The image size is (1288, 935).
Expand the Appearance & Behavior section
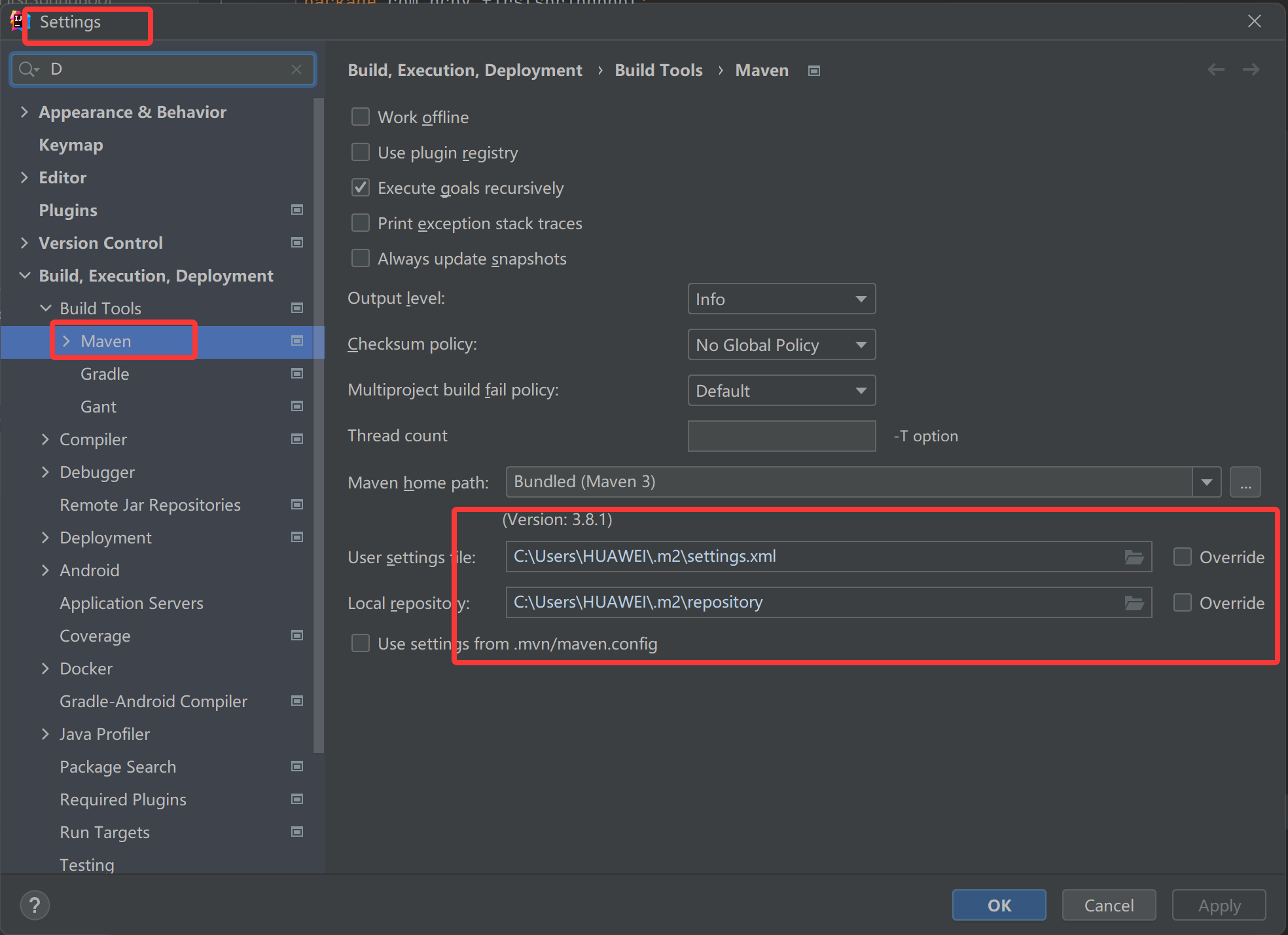click(25, 112)
